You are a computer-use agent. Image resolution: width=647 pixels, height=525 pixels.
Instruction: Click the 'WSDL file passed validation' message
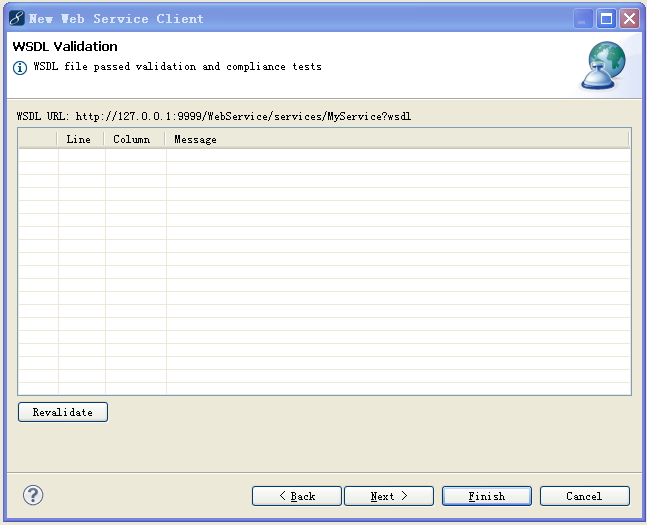(177, 66)
